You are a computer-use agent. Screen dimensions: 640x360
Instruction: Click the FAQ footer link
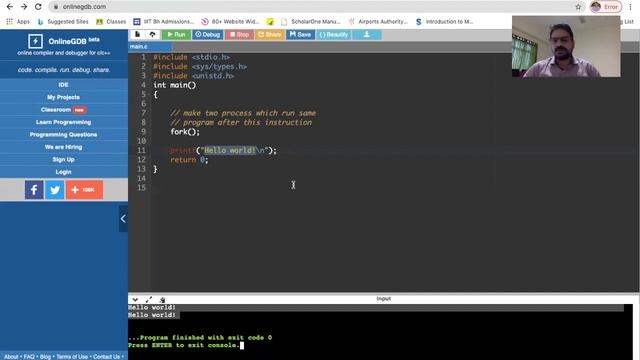coord(29,357)
